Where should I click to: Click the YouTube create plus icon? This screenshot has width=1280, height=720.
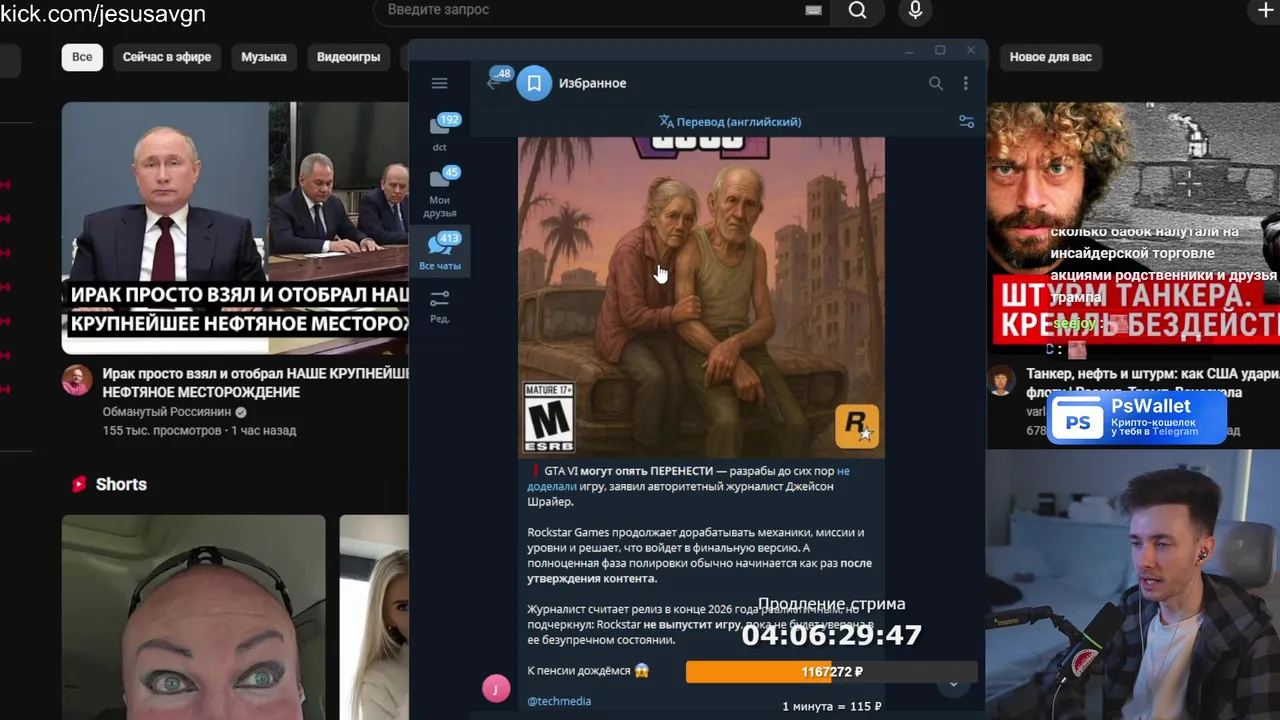coord(1265,10)
